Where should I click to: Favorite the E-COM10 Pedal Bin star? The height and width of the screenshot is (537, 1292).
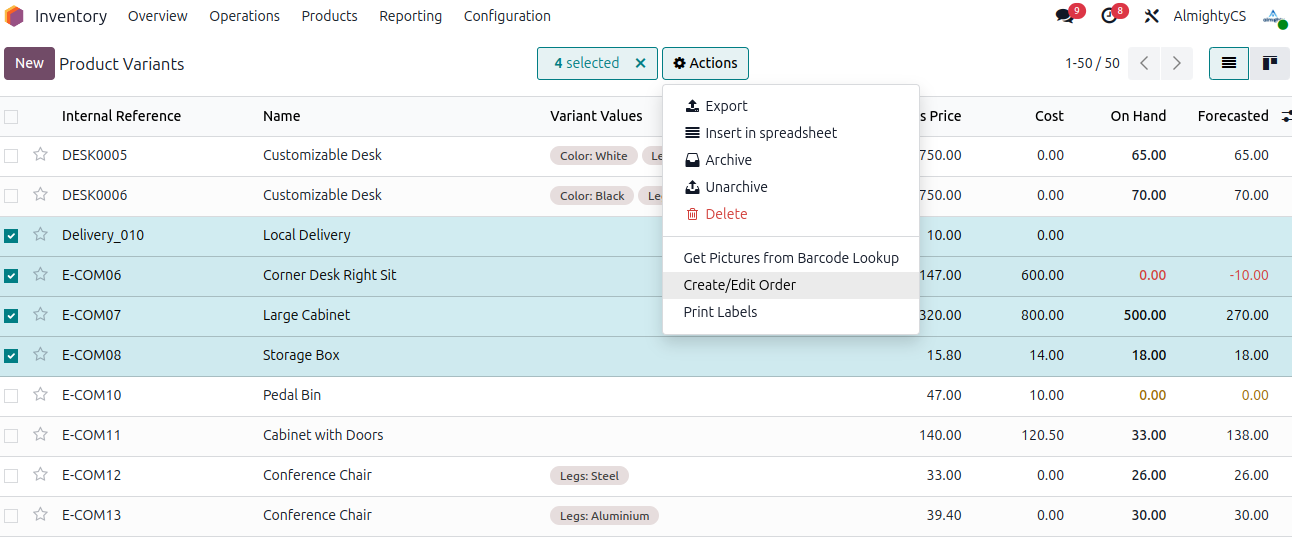coord(41,395)
